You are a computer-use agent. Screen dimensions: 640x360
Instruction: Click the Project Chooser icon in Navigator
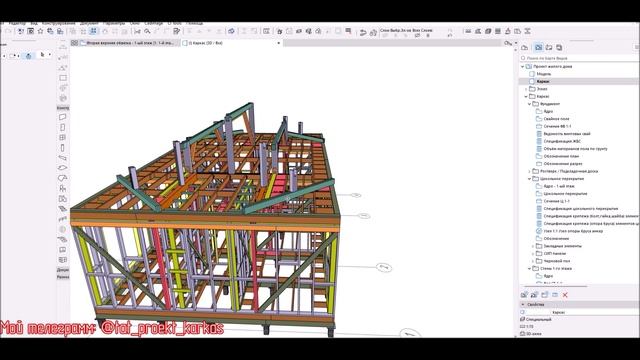(525, 48)
